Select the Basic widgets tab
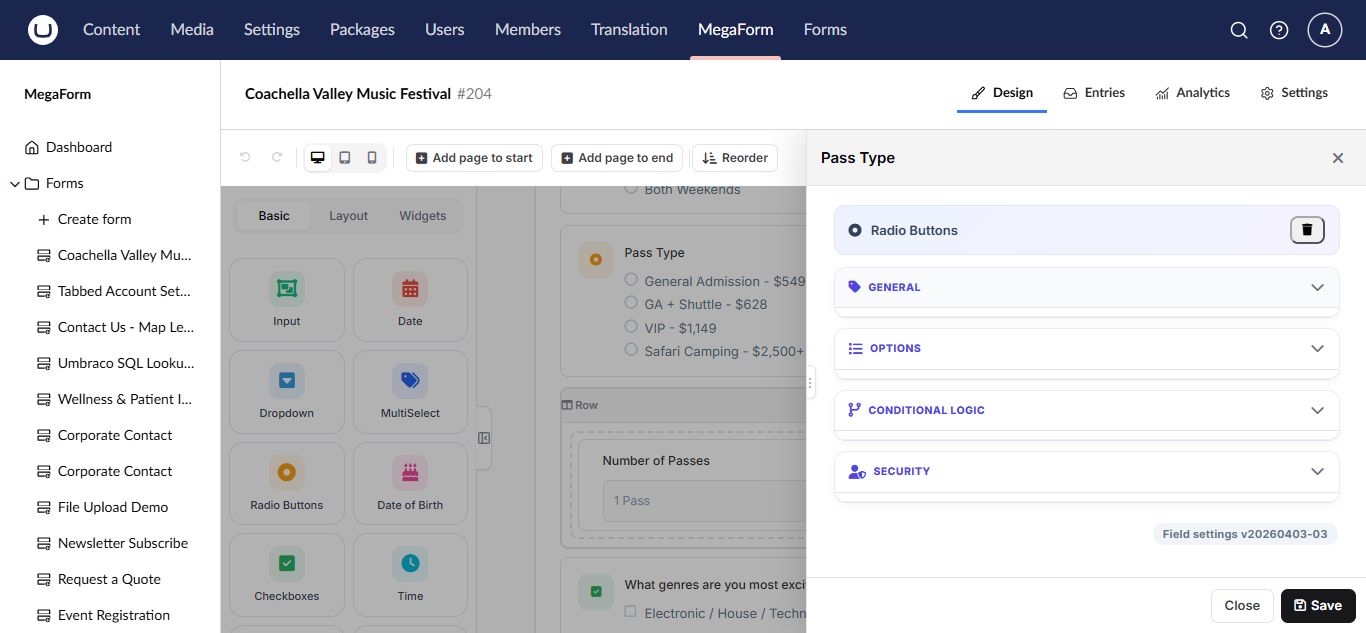The image size is (1366, 633). 274,216
